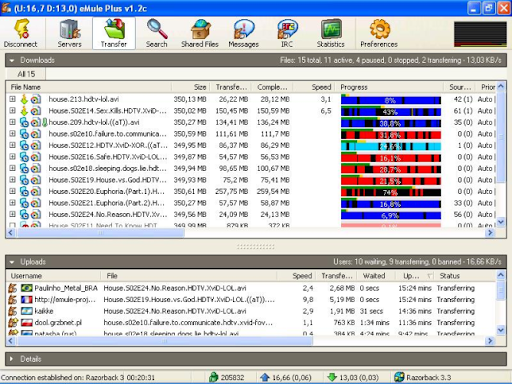Open the Statistics page

(330, 33)
